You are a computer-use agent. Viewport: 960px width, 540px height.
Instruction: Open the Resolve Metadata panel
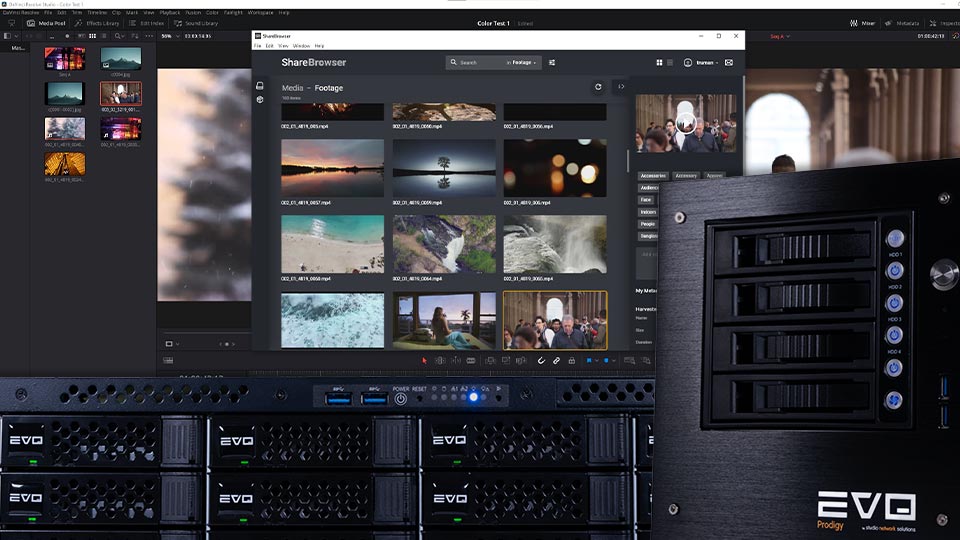click(x=902, y=23)
